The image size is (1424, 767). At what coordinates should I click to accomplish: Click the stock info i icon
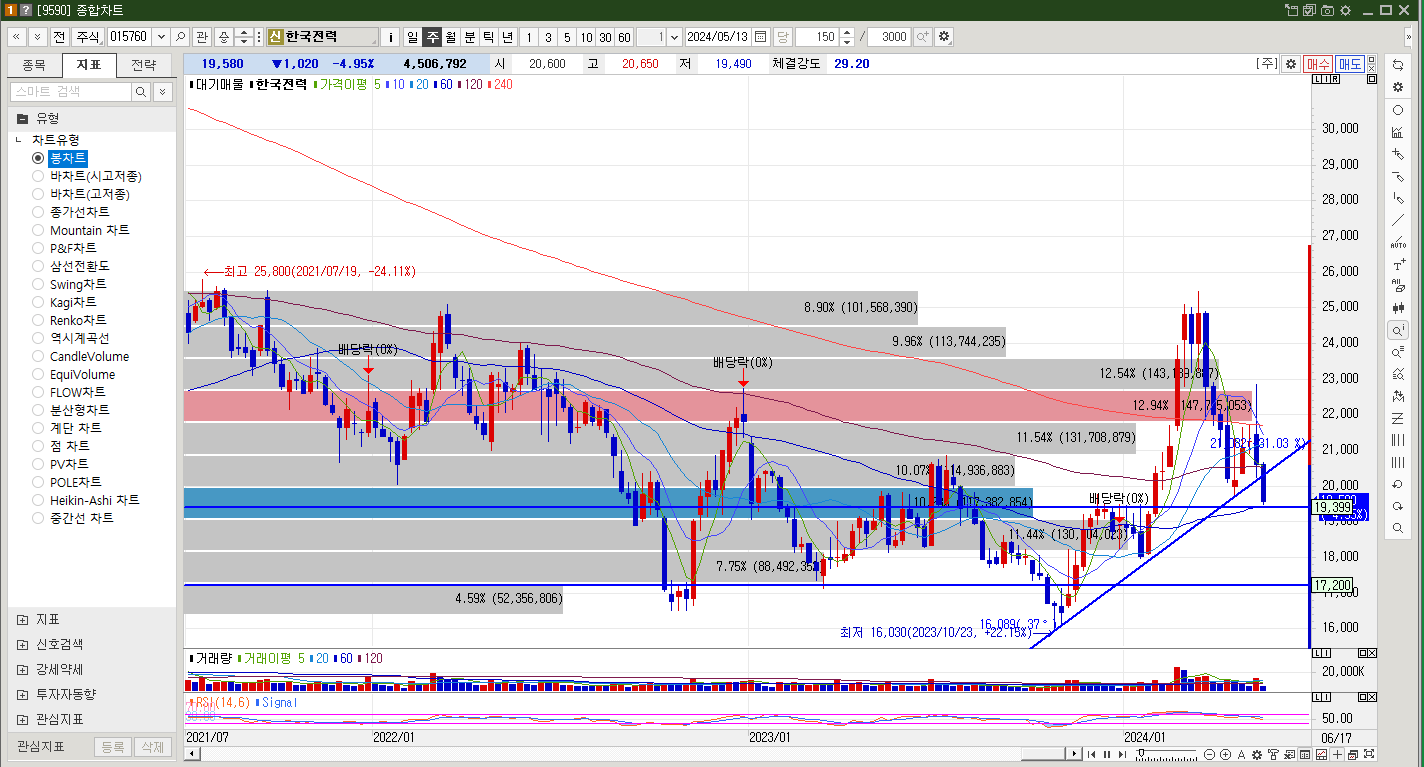[x=390, y=37]
